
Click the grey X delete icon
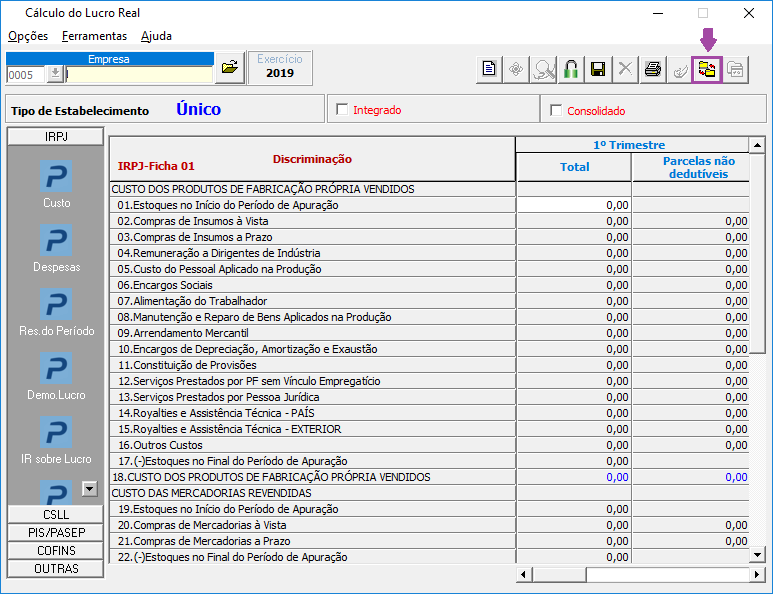coord(625,69)
